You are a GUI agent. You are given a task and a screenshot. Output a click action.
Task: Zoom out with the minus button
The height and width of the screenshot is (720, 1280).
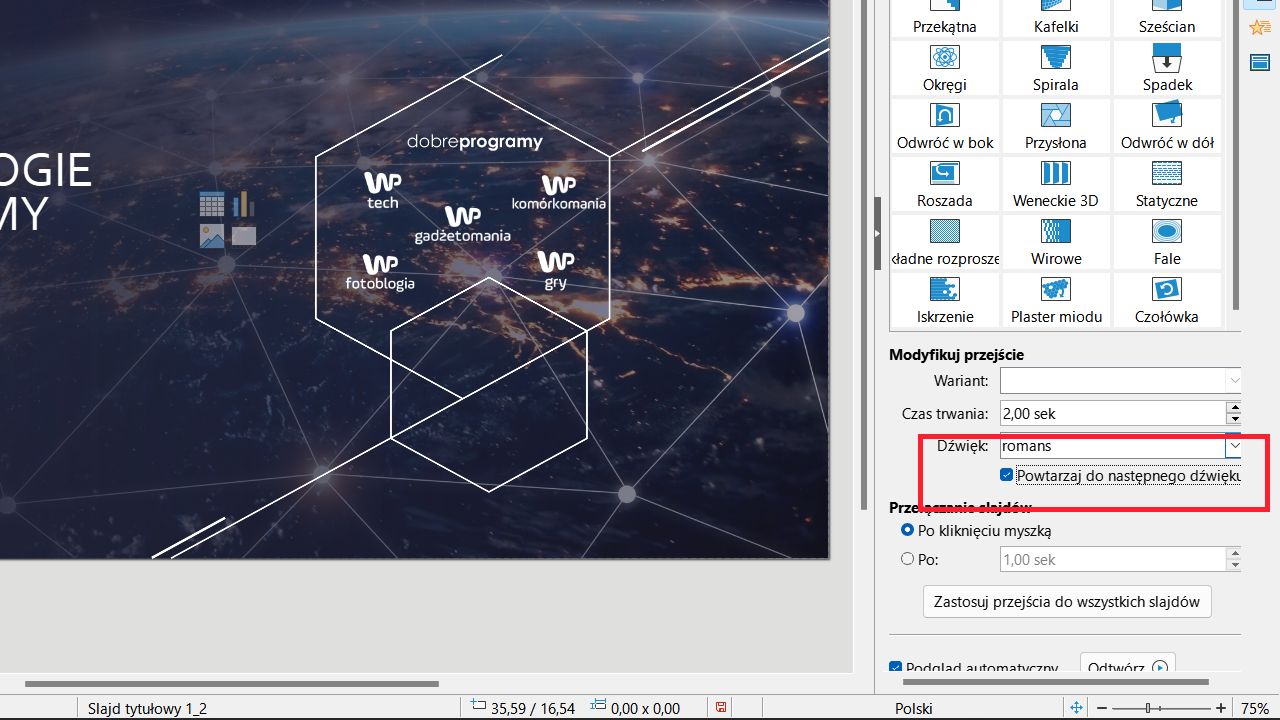[1103, 708]
